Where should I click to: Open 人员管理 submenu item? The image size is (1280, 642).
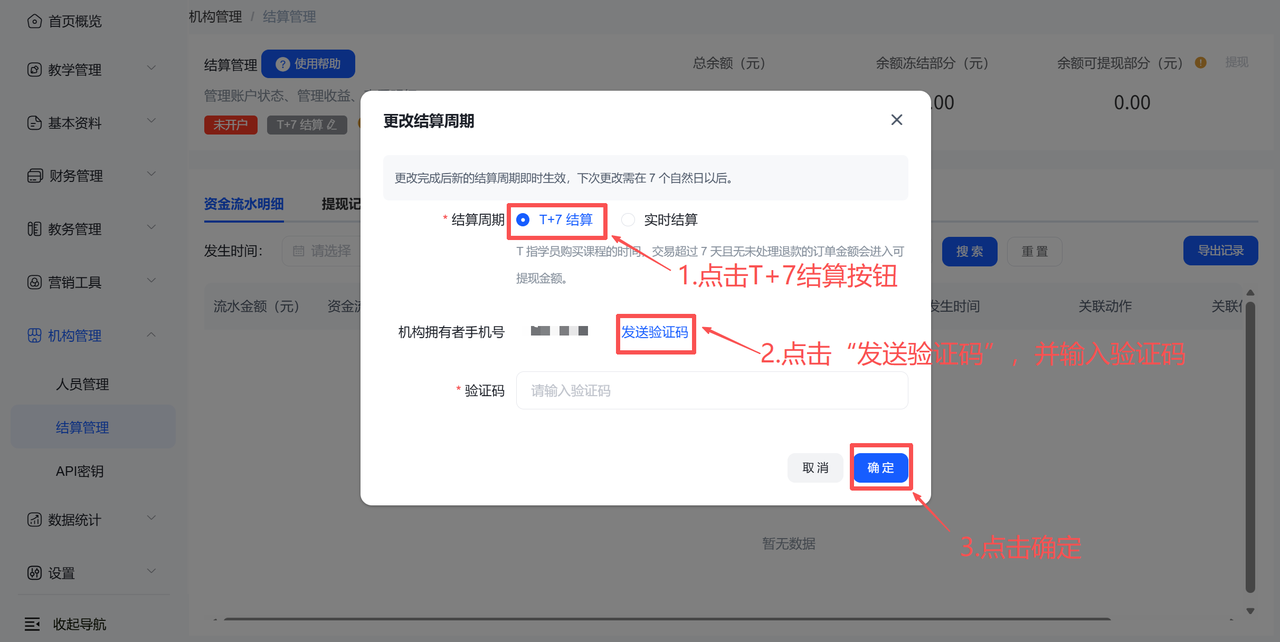(82, 384)
